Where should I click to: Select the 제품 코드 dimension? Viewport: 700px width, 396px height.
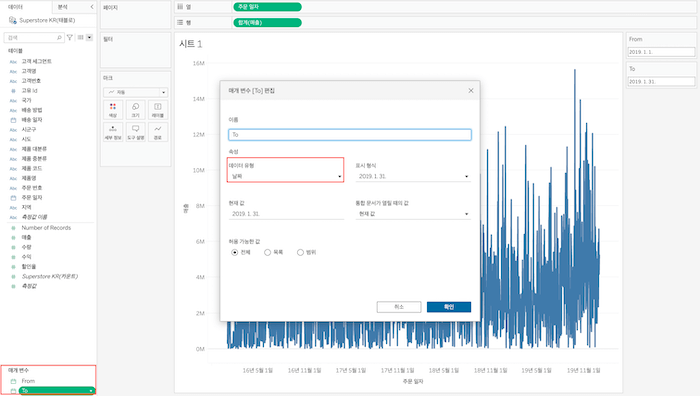pyautogui.click(x=32, y=168)
